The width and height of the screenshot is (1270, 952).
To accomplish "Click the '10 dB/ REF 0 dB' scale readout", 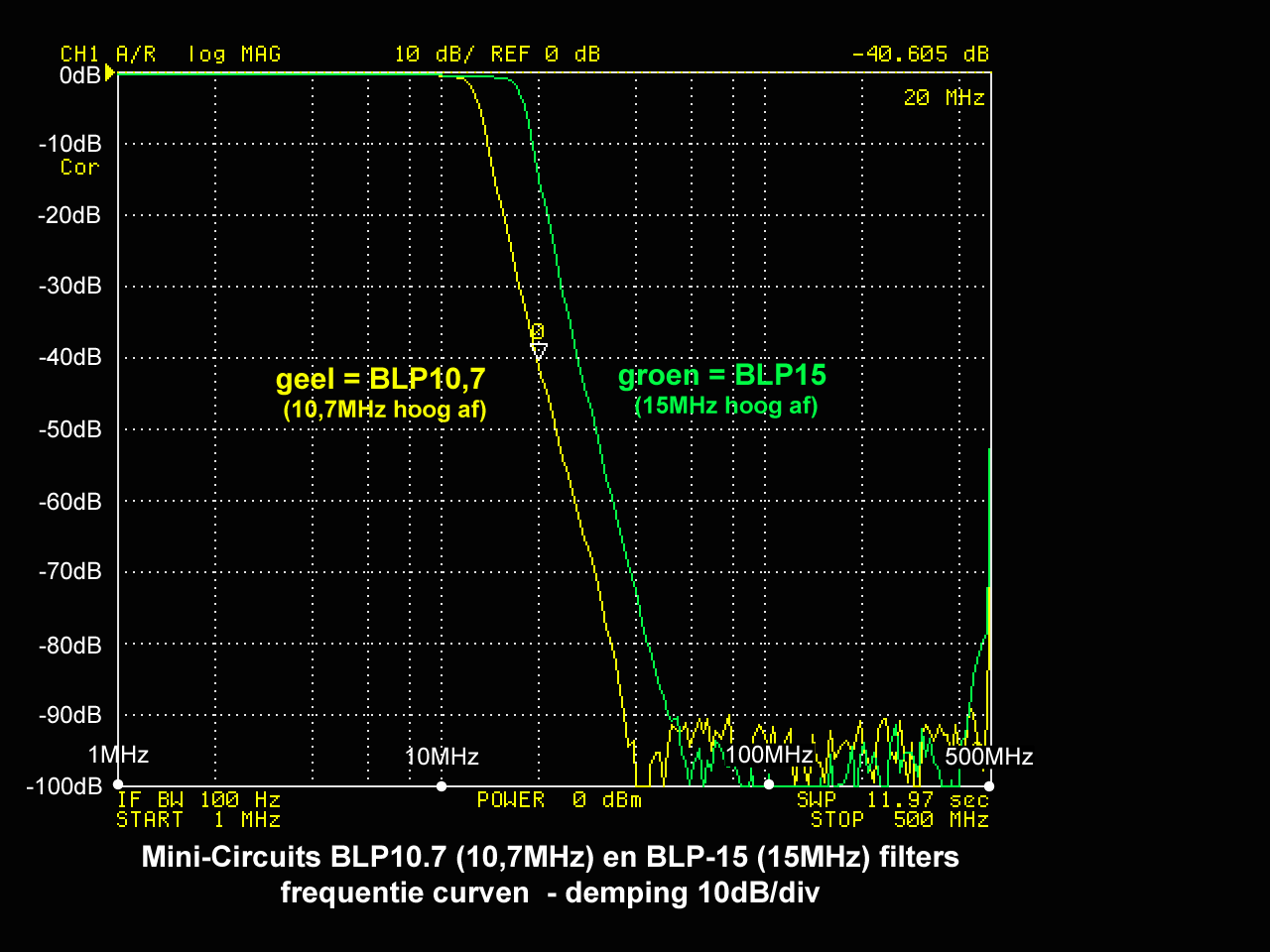I will [x=497, y=54].
